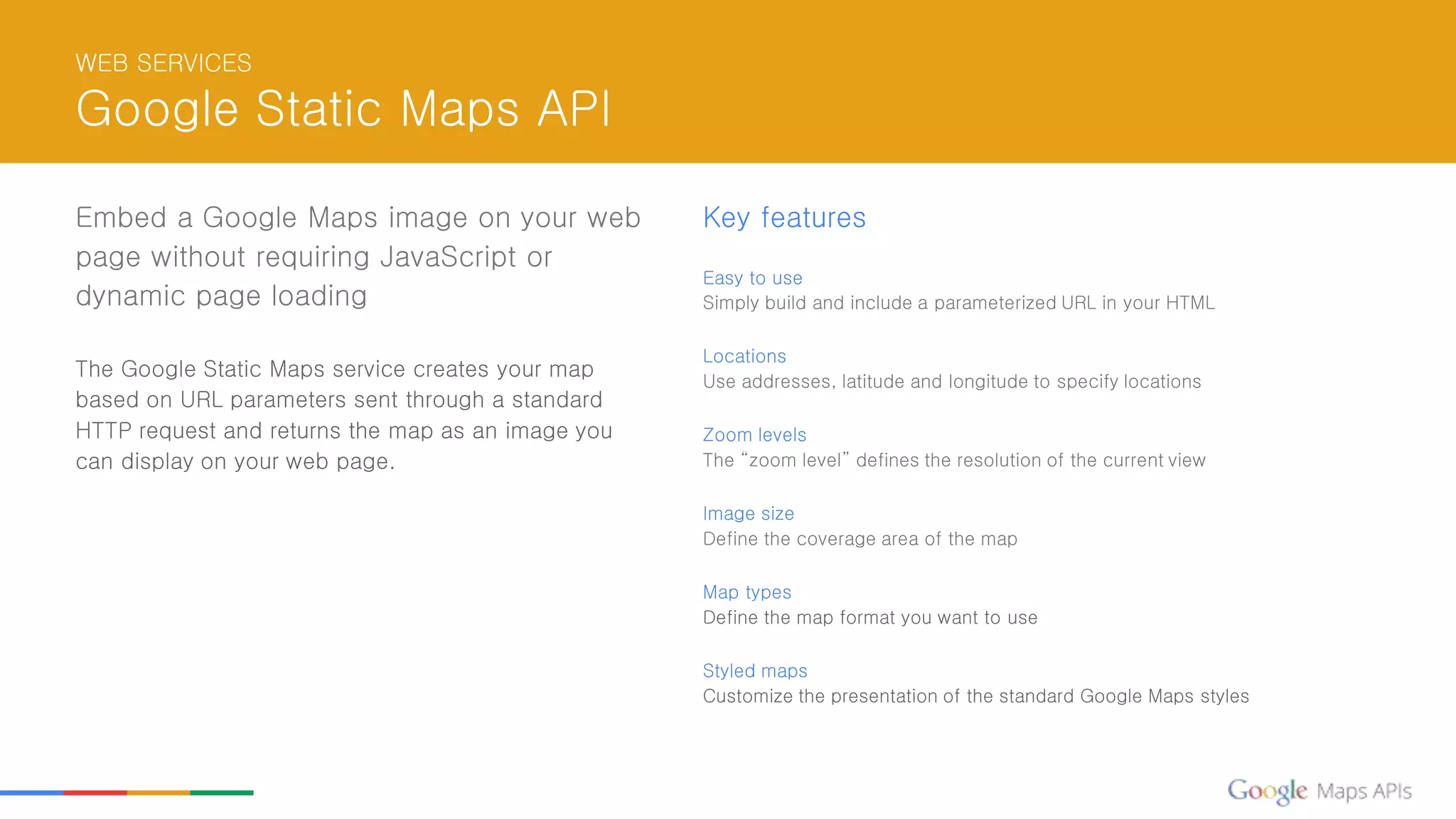
Task: Select the 'Zoom levels' feature heading
Action: point(754,435)
